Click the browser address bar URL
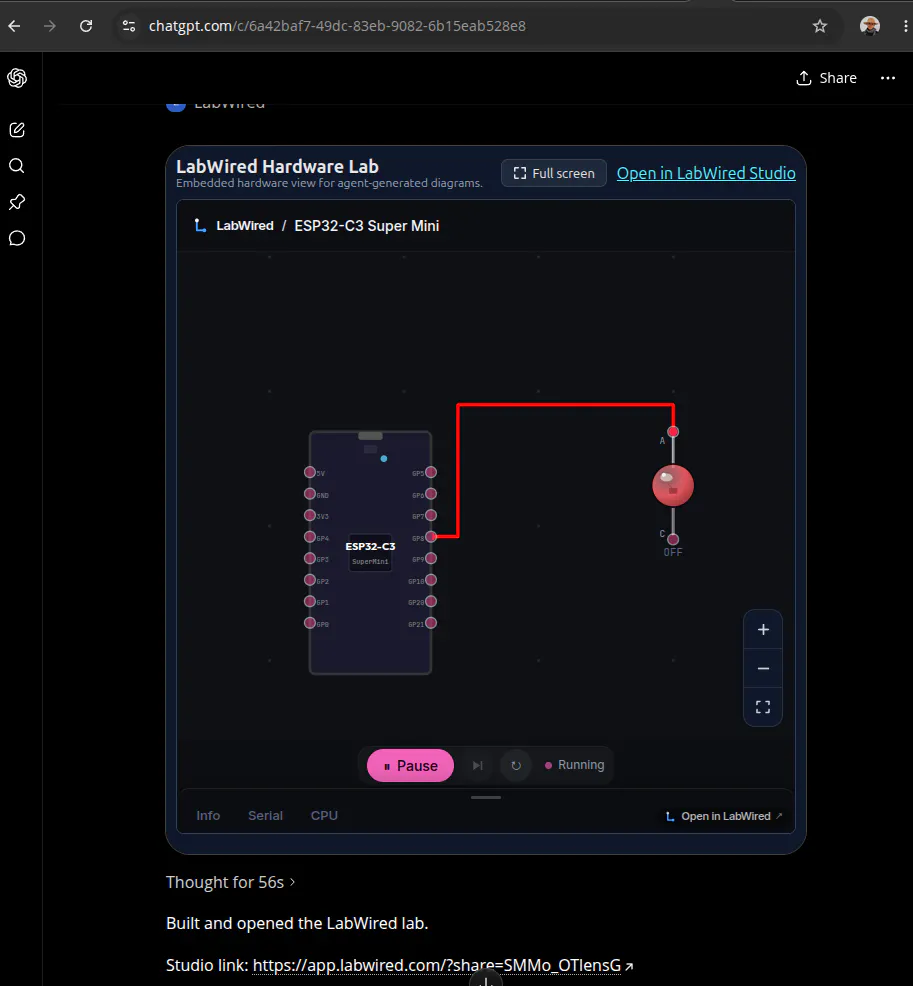This screenshot has height=986, width=913. (337, 26)
